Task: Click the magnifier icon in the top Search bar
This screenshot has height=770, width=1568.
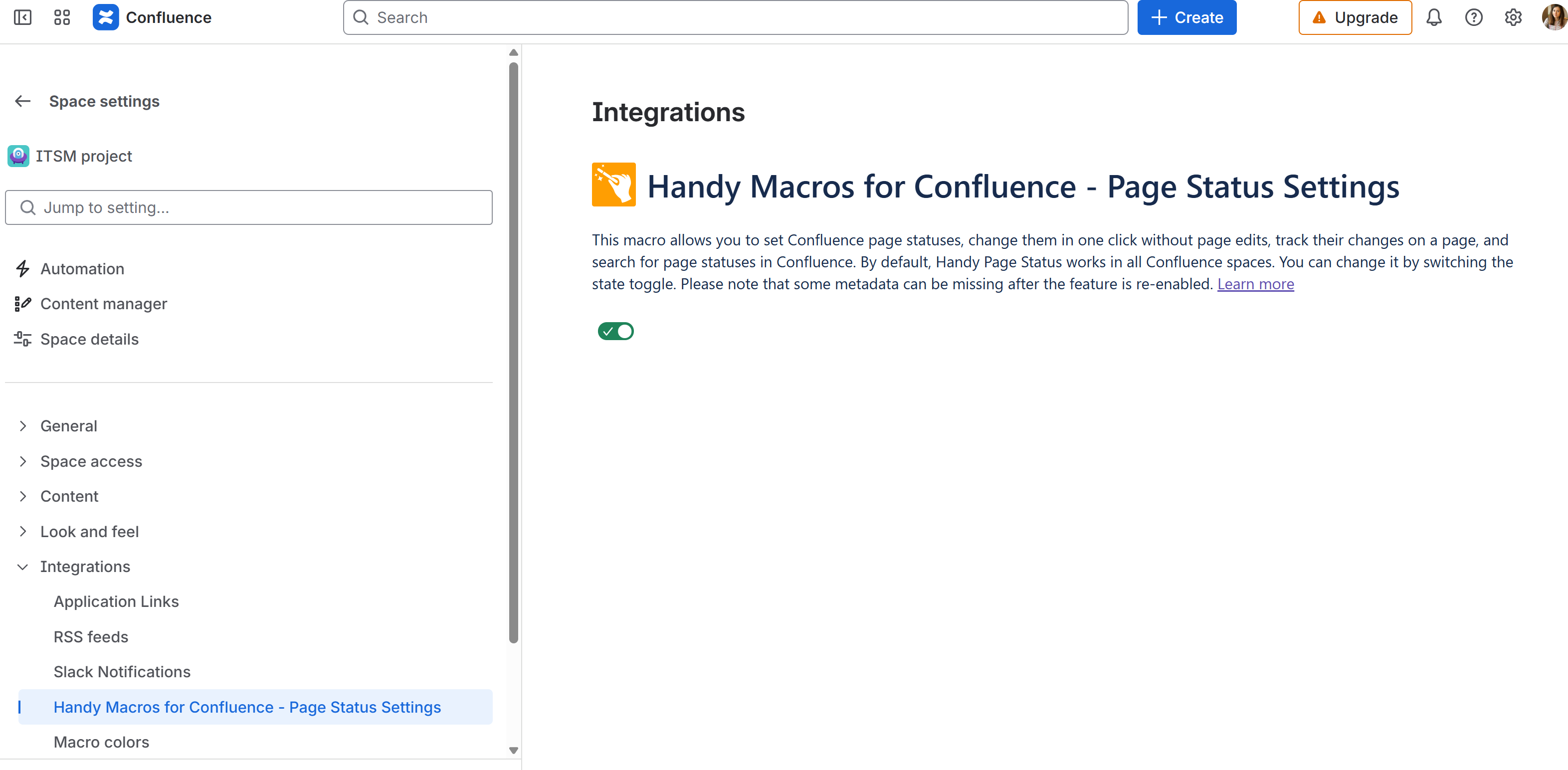Action: coord(361,17)
